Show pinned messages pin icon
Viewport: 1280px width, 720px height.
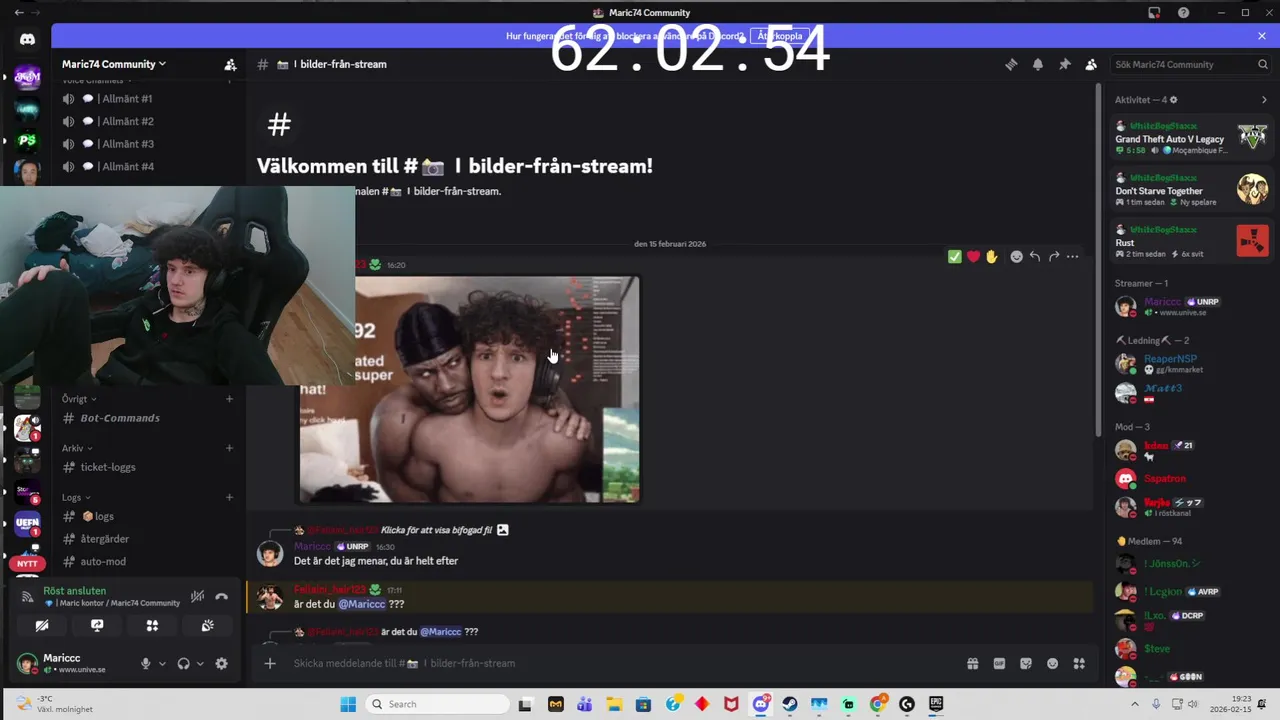[1064, 64]
